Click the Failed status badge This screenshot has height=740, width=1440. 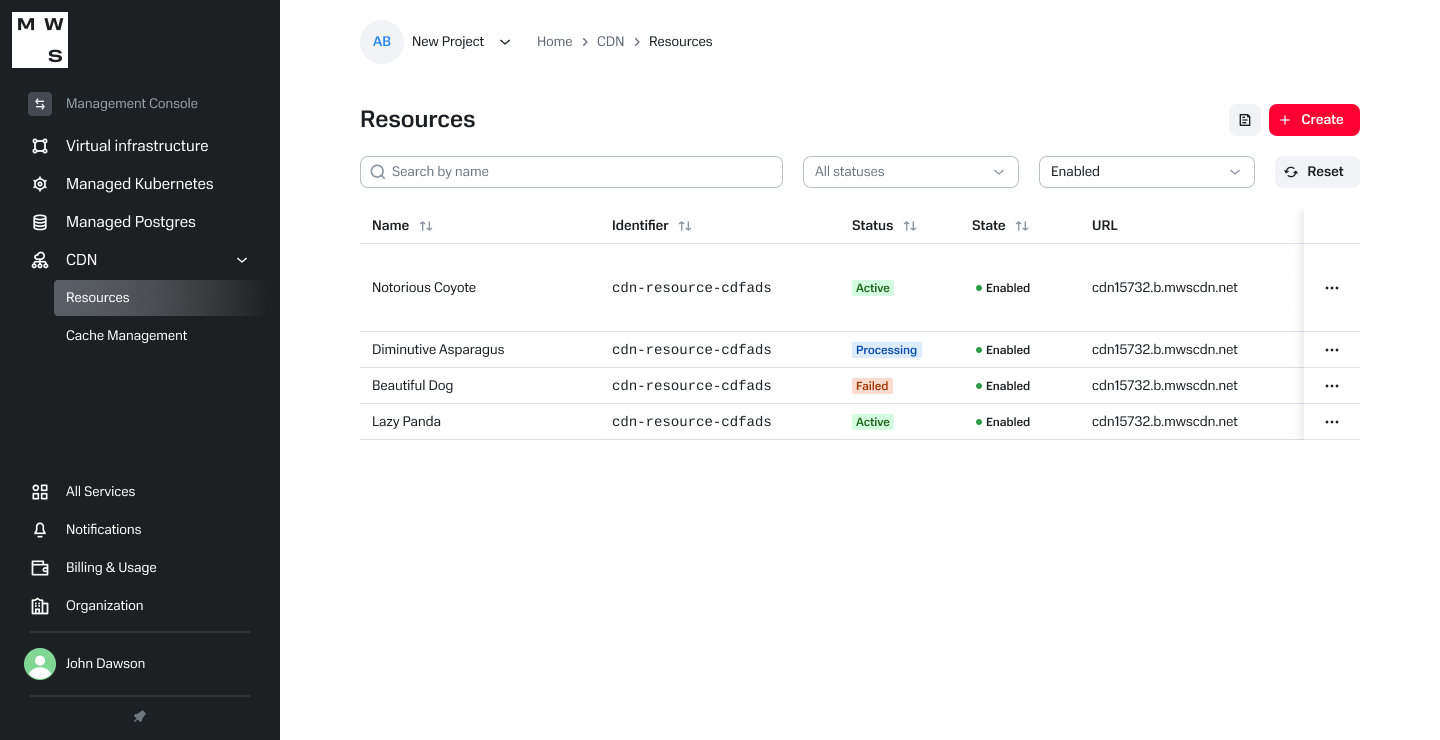(x=872, y=386)
